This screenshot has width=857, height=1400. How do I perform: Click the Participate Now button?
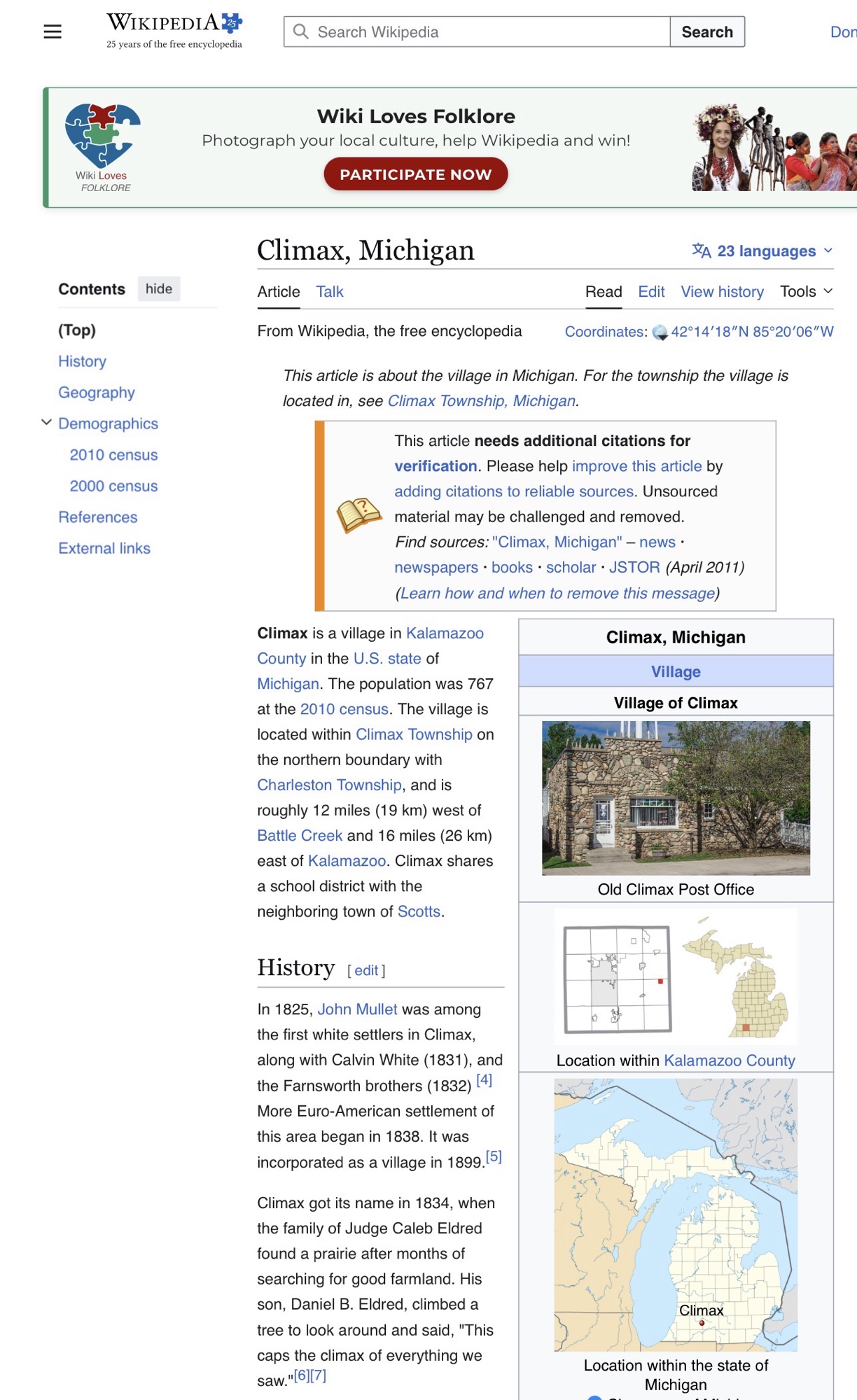[x=415, y=174]
